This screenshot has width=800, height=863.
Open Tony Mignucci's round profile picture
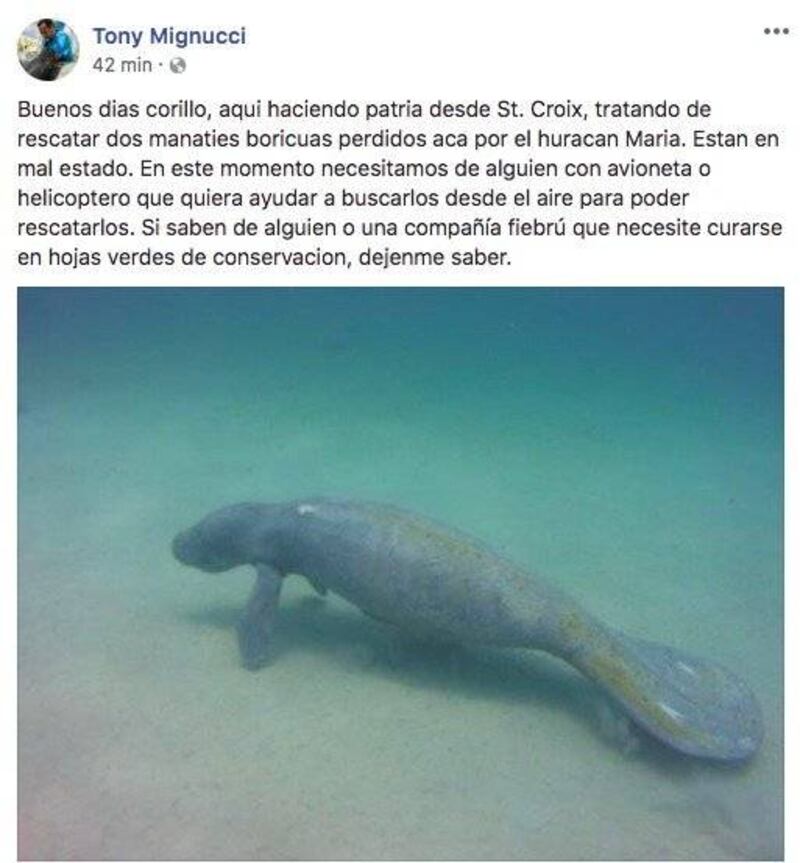[x=48, y=50]
